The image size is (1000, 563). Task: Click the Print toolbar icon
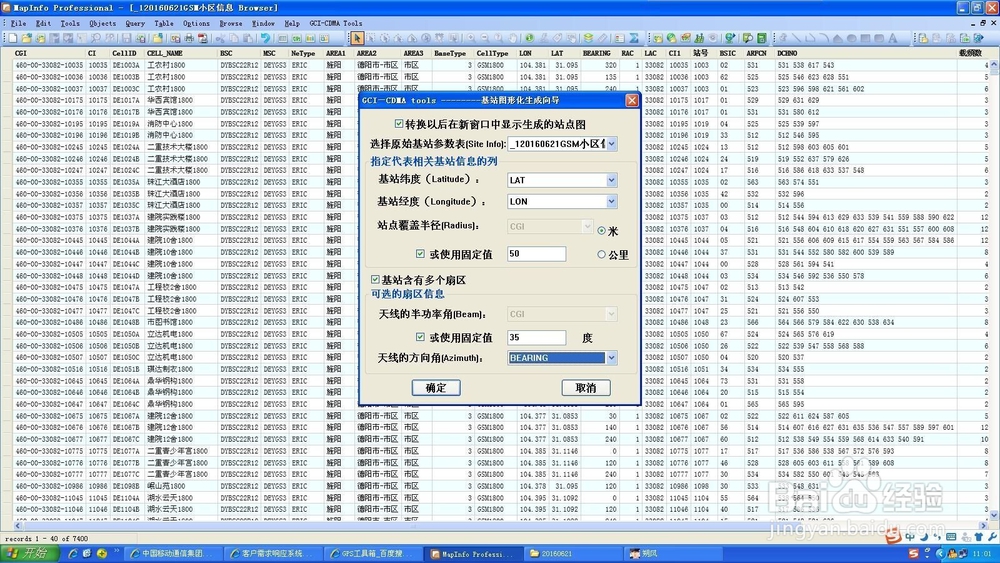pyautogui.click(x=189, y=38)
